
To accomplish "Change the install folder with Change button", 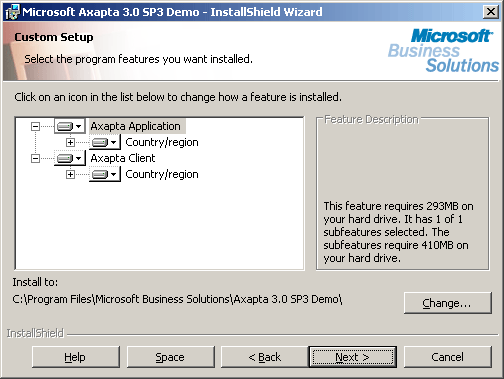I will pos(448,303).
